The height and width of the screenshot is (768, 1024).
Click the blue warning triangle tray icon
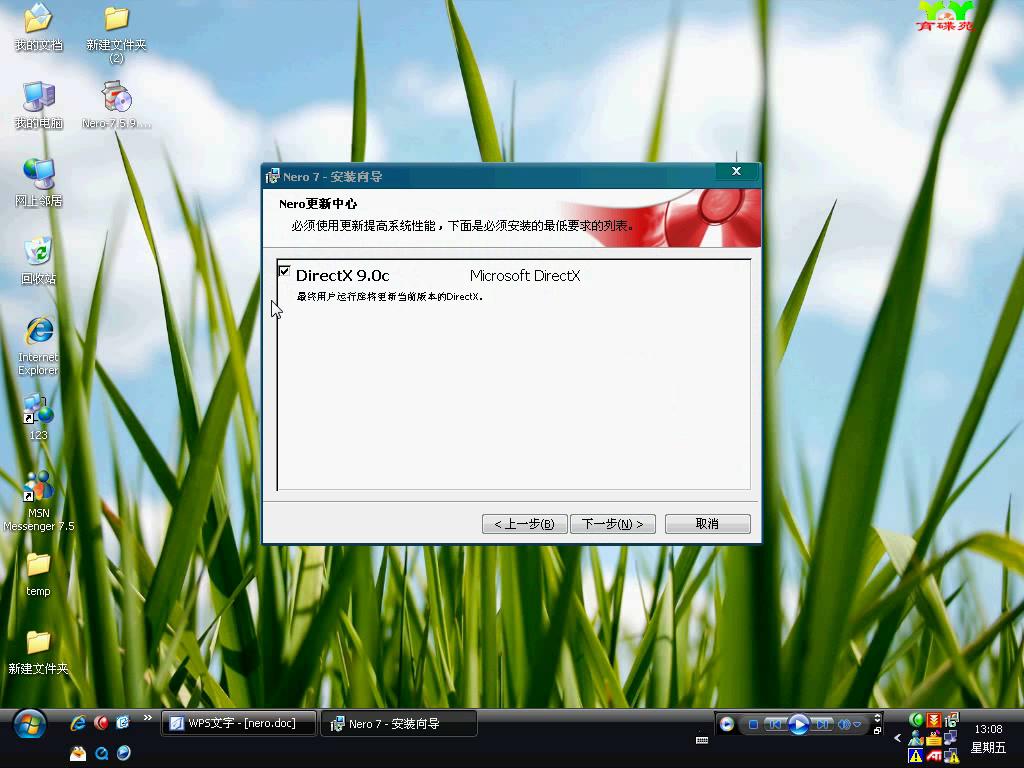click(x=916, y=756)
